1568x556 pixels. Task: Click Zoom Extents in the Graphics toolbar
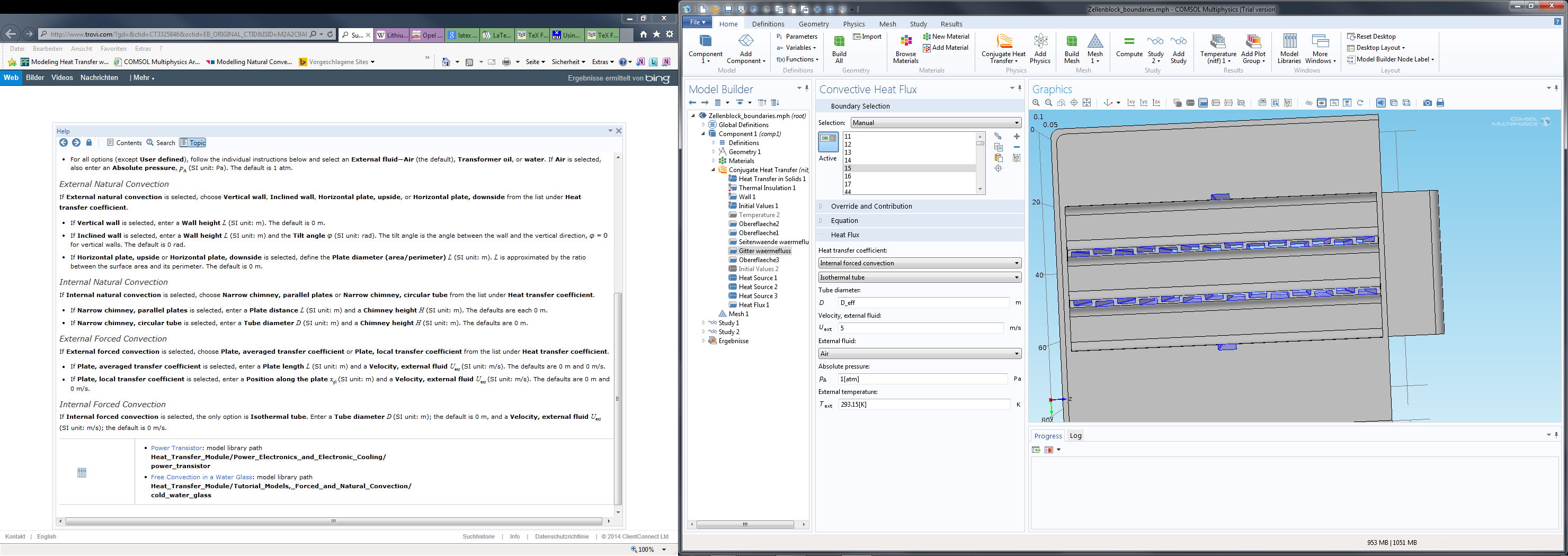coord(1087,103)
